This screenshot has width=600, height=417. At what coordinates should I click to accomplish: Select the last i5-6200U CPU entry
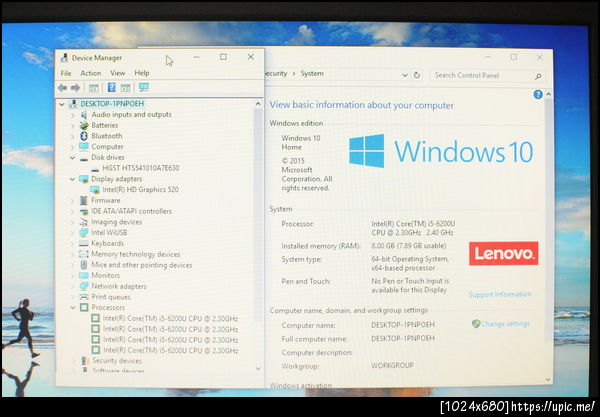pos(171,350)
